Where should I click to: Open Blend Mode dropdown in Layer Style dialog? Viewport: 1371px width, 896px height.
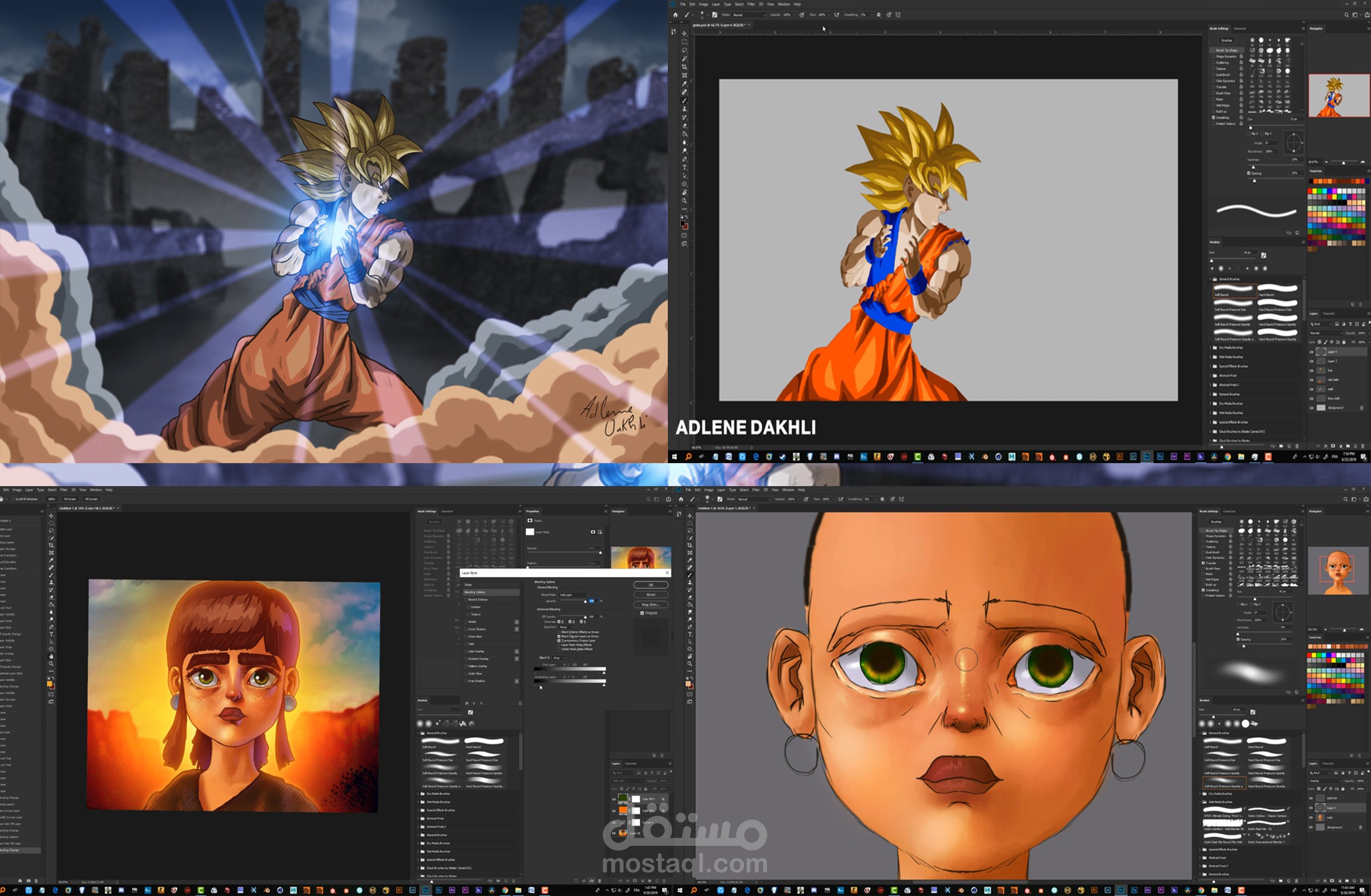point(574,595)
